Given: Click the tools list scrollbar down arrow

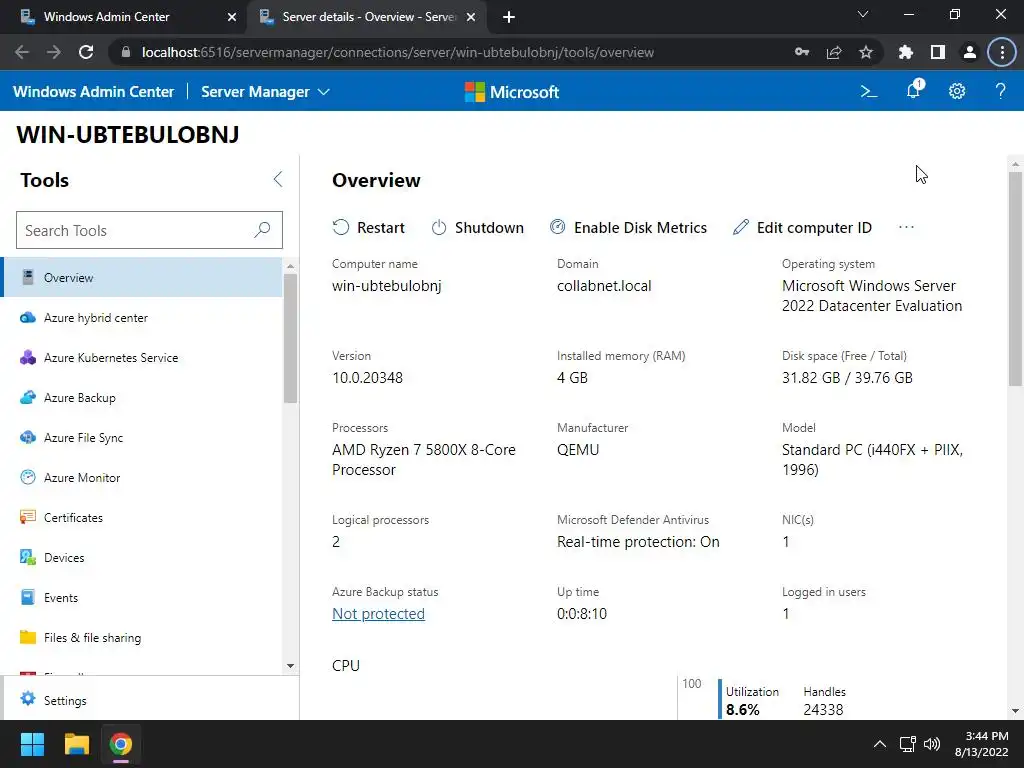Looking at the screenshot, I should 291,665.
